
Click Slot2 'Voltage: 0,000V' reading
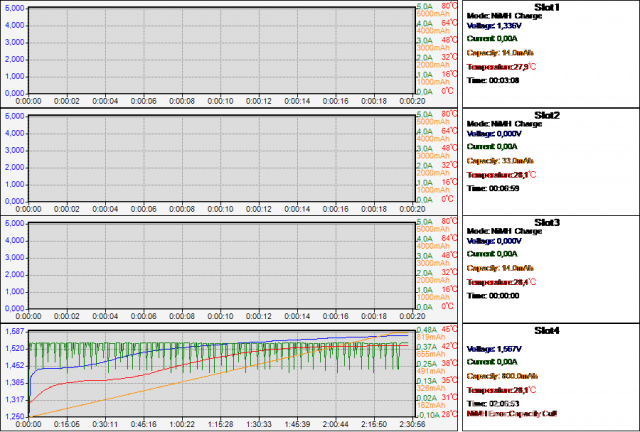pos(494,134)
